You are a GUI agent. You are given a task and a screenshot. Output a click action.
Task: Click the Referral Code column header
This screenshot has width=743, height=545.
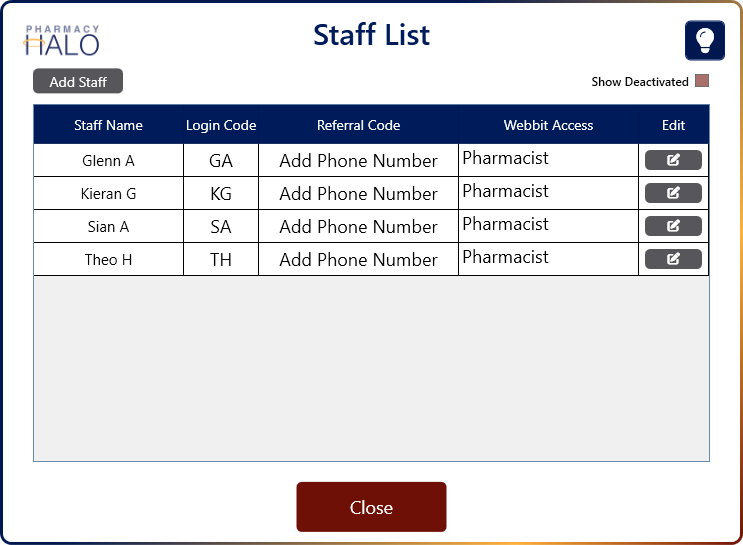[x=358, y=125]
